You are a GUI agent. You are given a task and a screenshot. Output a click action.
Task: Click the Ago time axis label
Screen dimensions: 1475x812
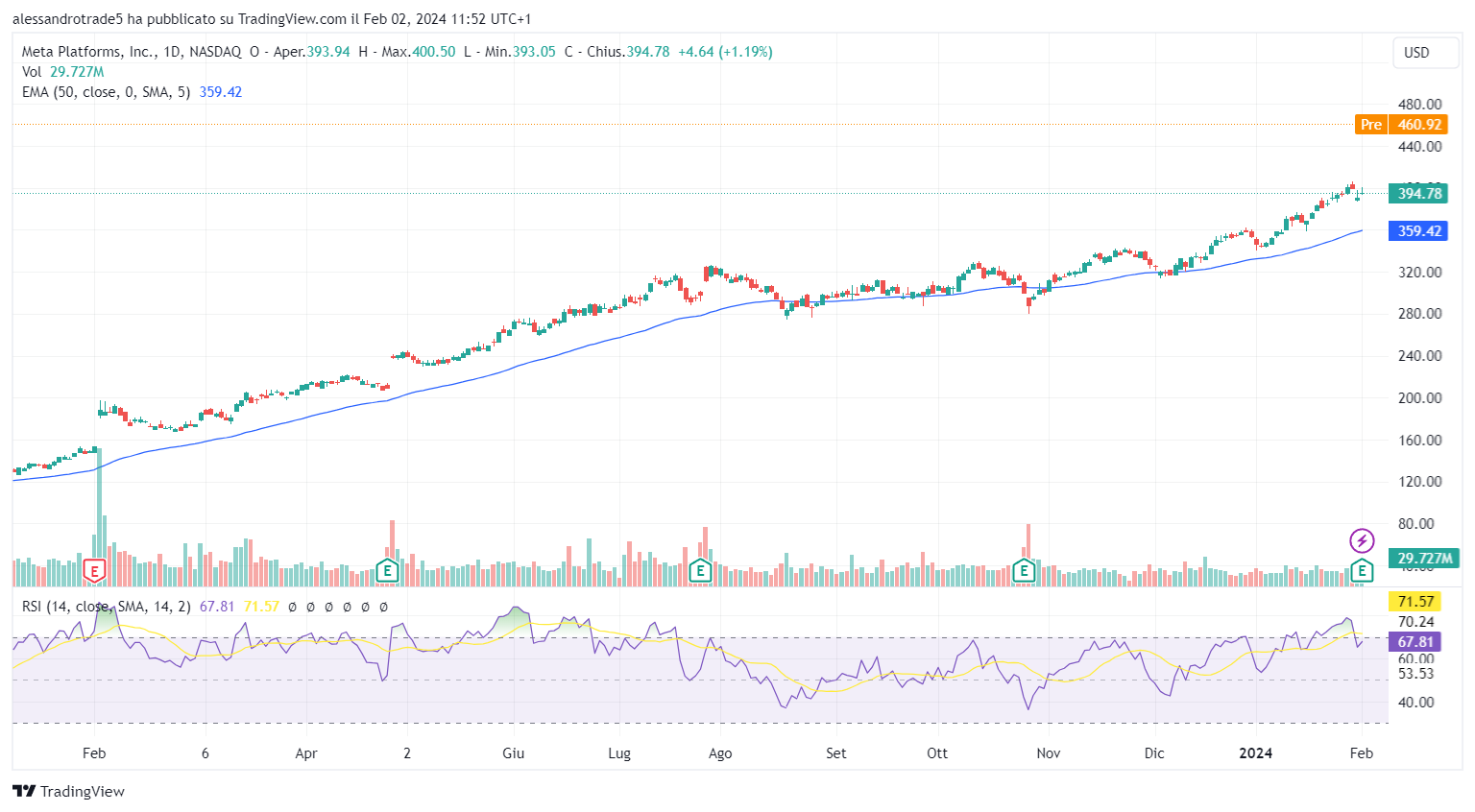(x=720, y=753)
